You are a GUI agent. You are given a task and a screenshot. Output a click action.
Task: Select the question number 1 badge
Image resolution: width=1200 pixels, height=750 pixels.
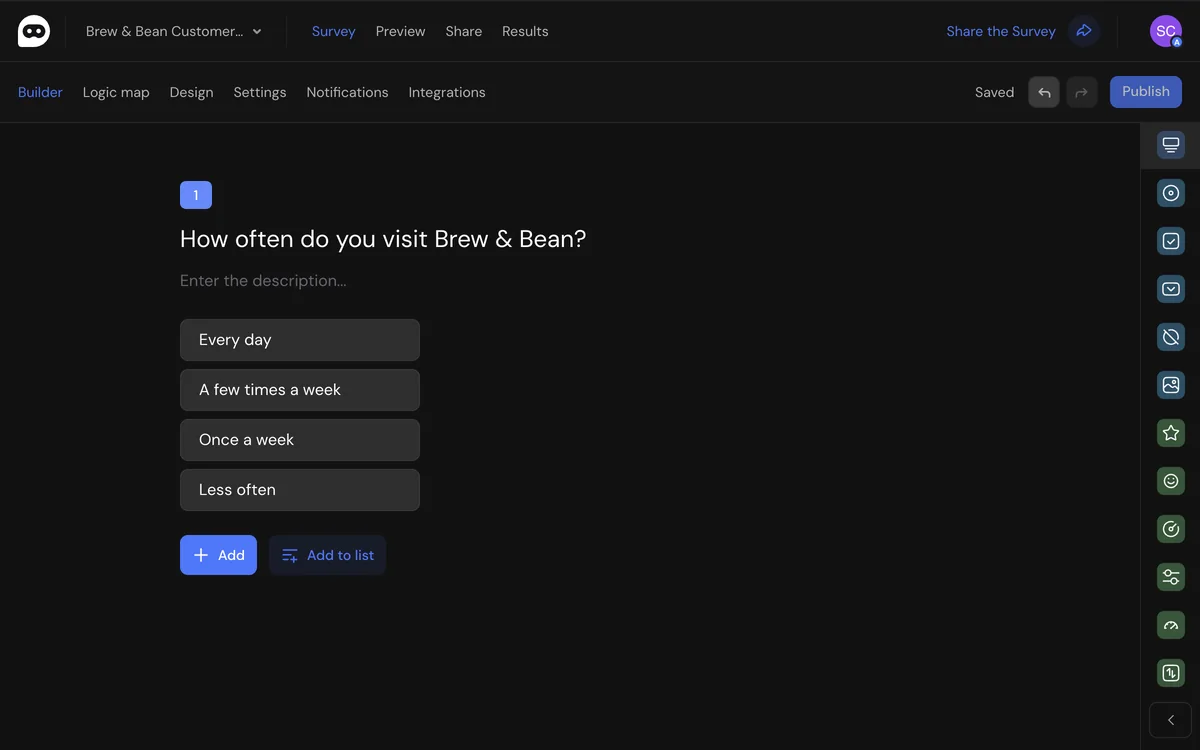click(x=196, y=195)
